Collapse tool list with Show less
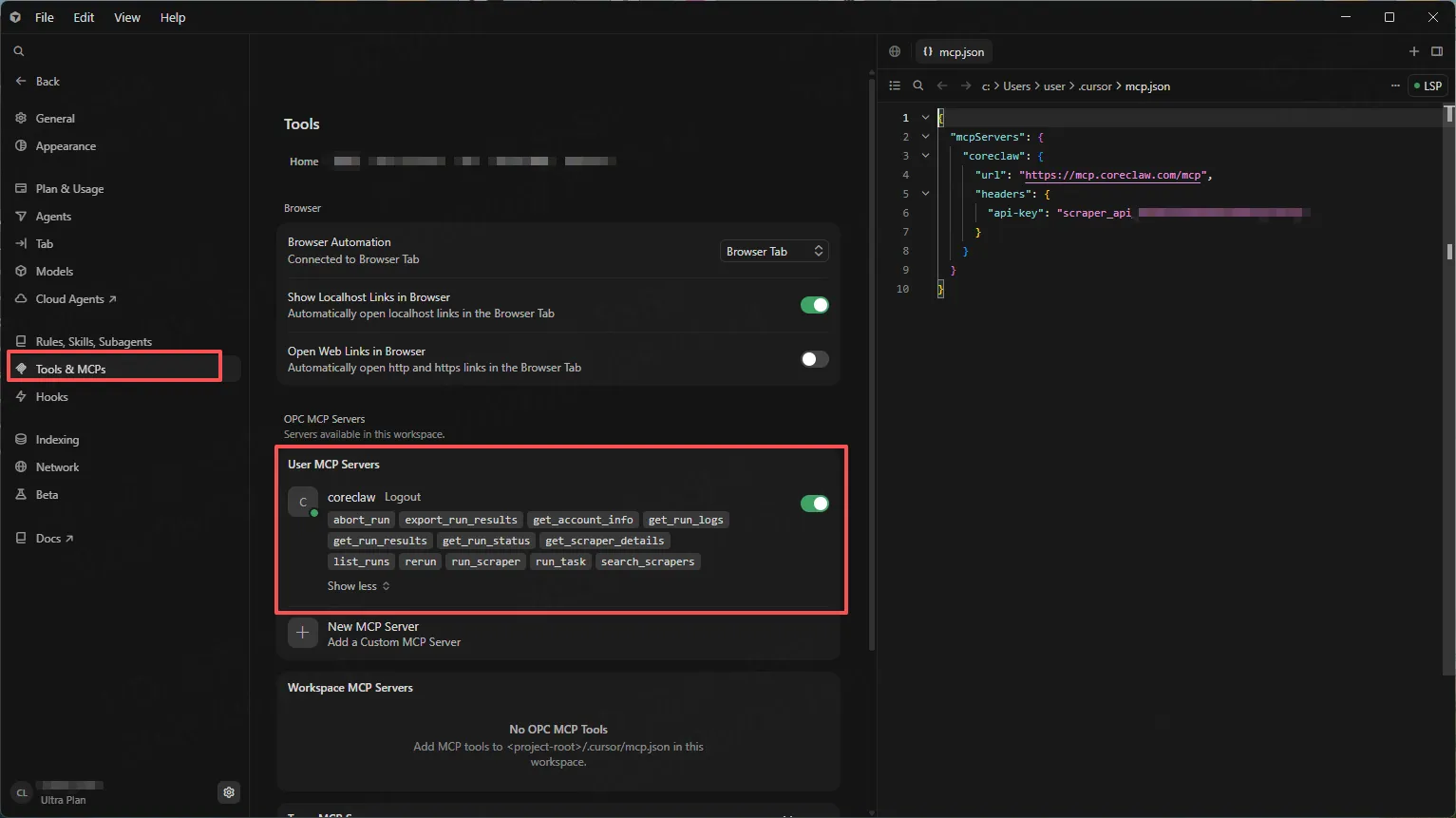Screen dimensions: 1456x818 pos(358,586)
